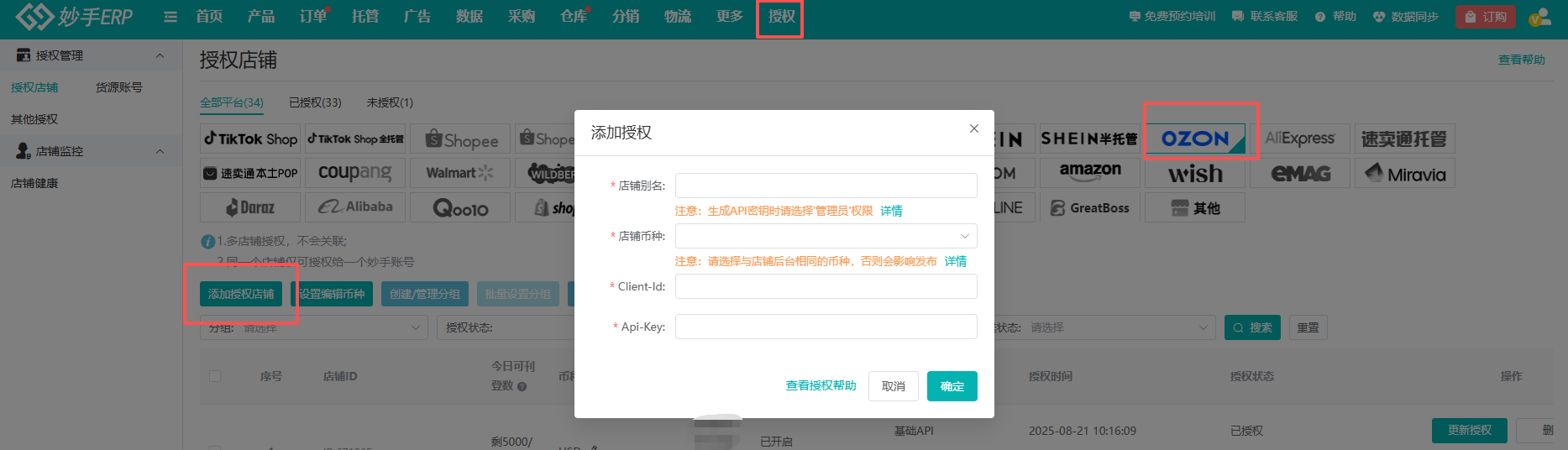Tick the table header select-all checkbox
The height and width of the screenshot is (450, 1568).
215,376
